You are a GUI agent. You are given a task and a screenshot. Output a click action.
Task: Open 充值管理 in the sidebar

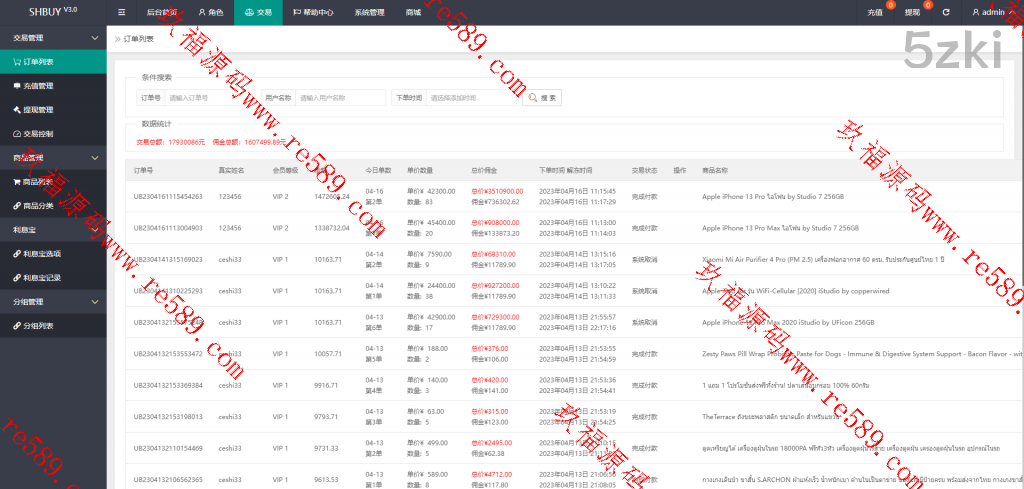pyautogui.click(x=38, y=86)
